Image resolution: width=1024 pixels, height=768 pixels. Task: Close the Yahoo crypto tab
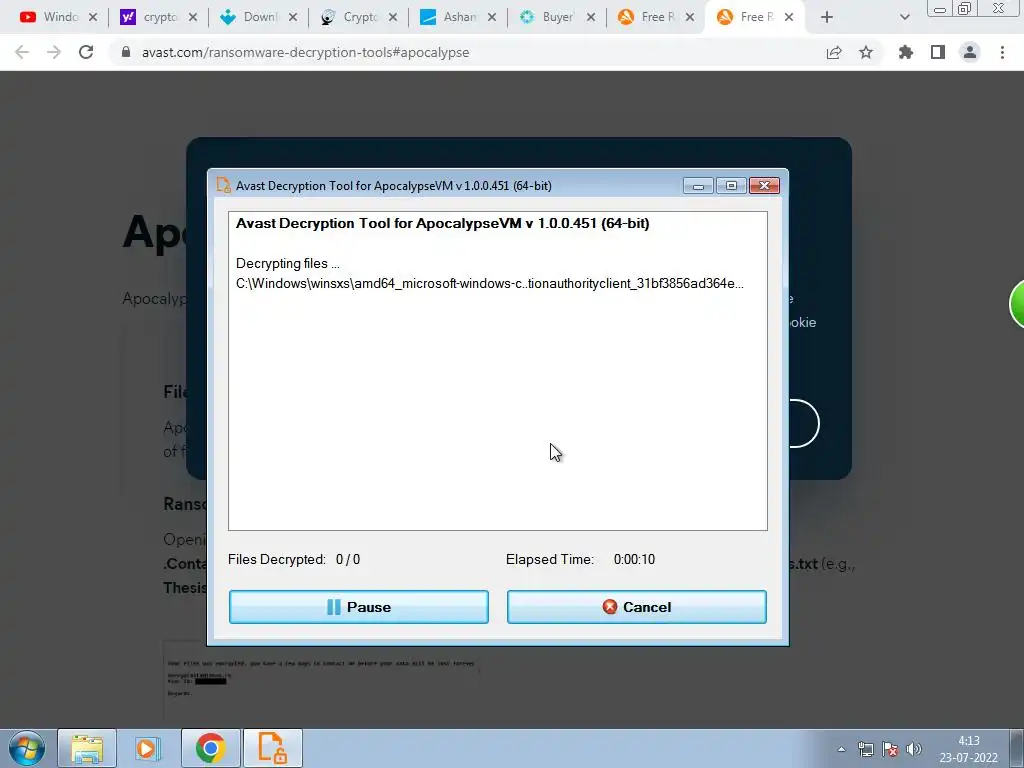193,18
